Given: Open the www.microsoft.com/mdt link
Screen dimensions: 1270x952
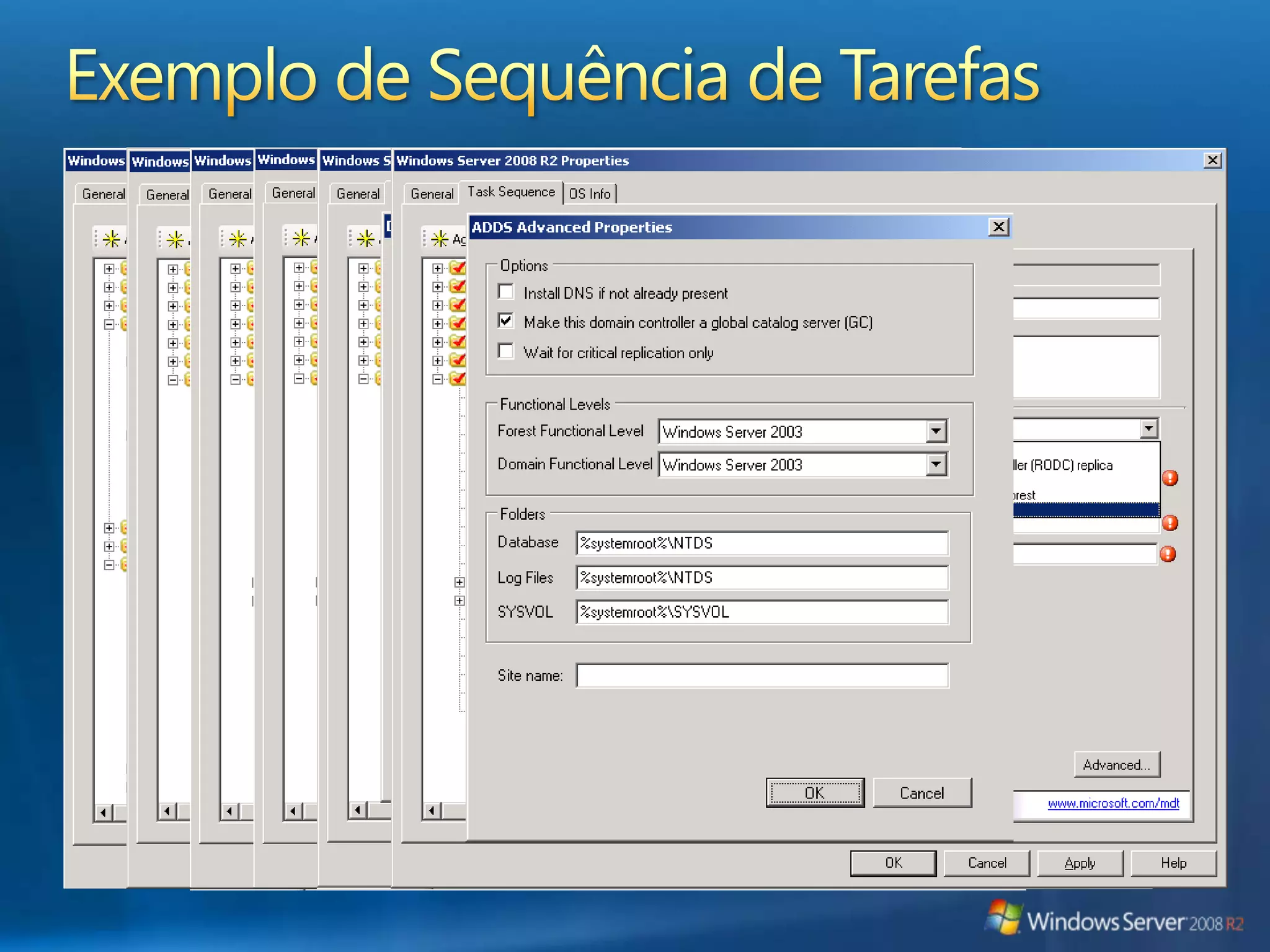Looking at the screenshot, I should coord(1113,803).
